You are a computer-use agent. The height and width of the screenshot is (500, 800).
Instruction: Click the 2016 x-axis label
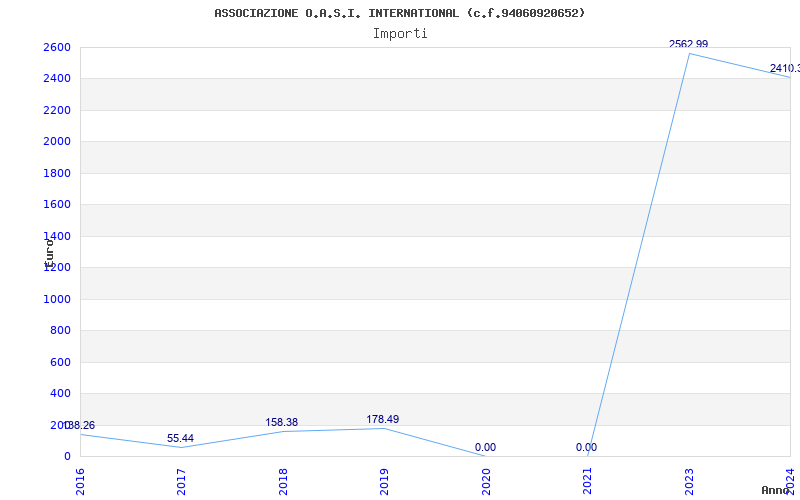pos(80,482)
